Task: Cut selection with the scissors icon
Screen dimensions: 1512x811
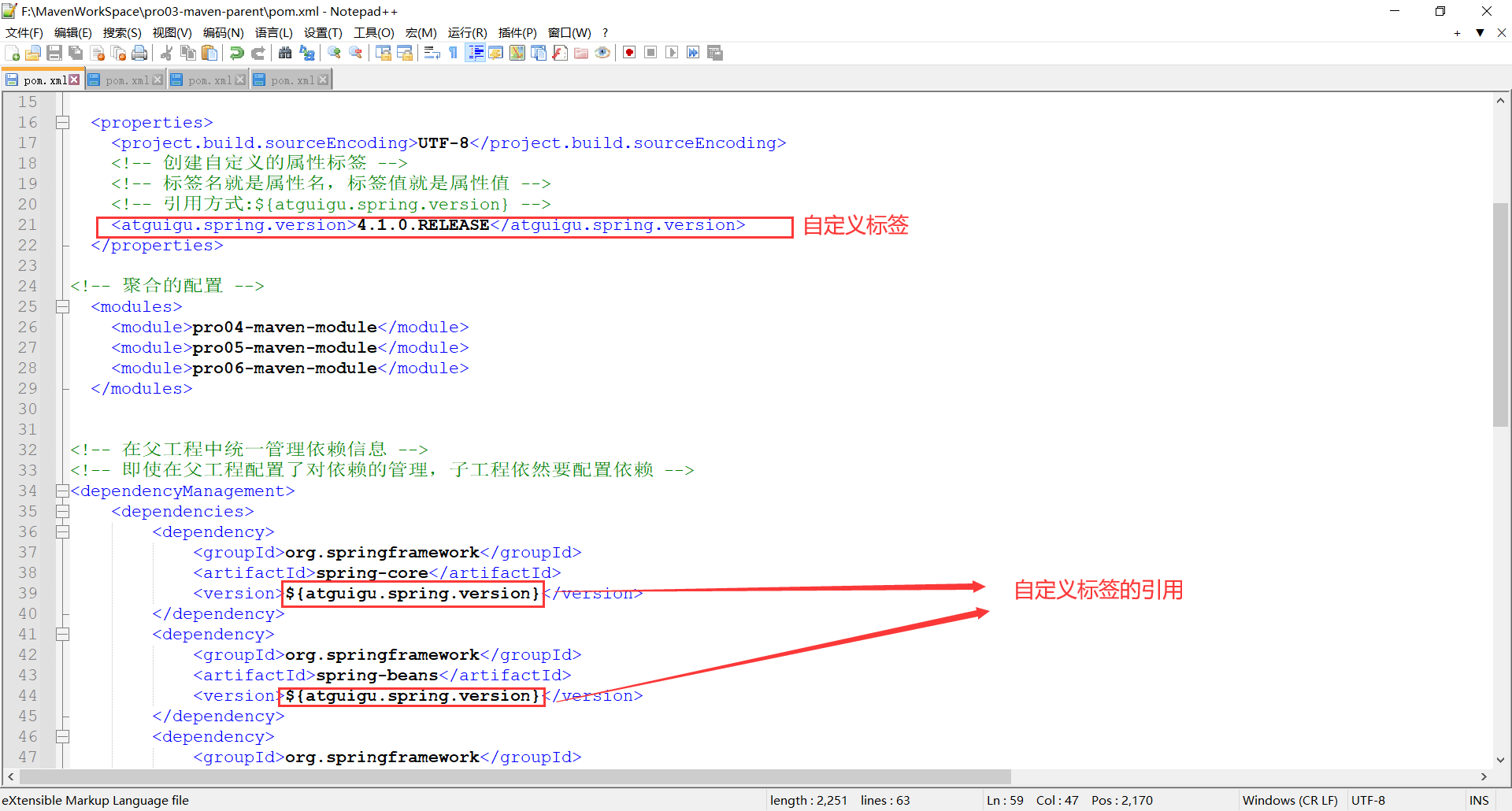Action: [x=167, y=53]
